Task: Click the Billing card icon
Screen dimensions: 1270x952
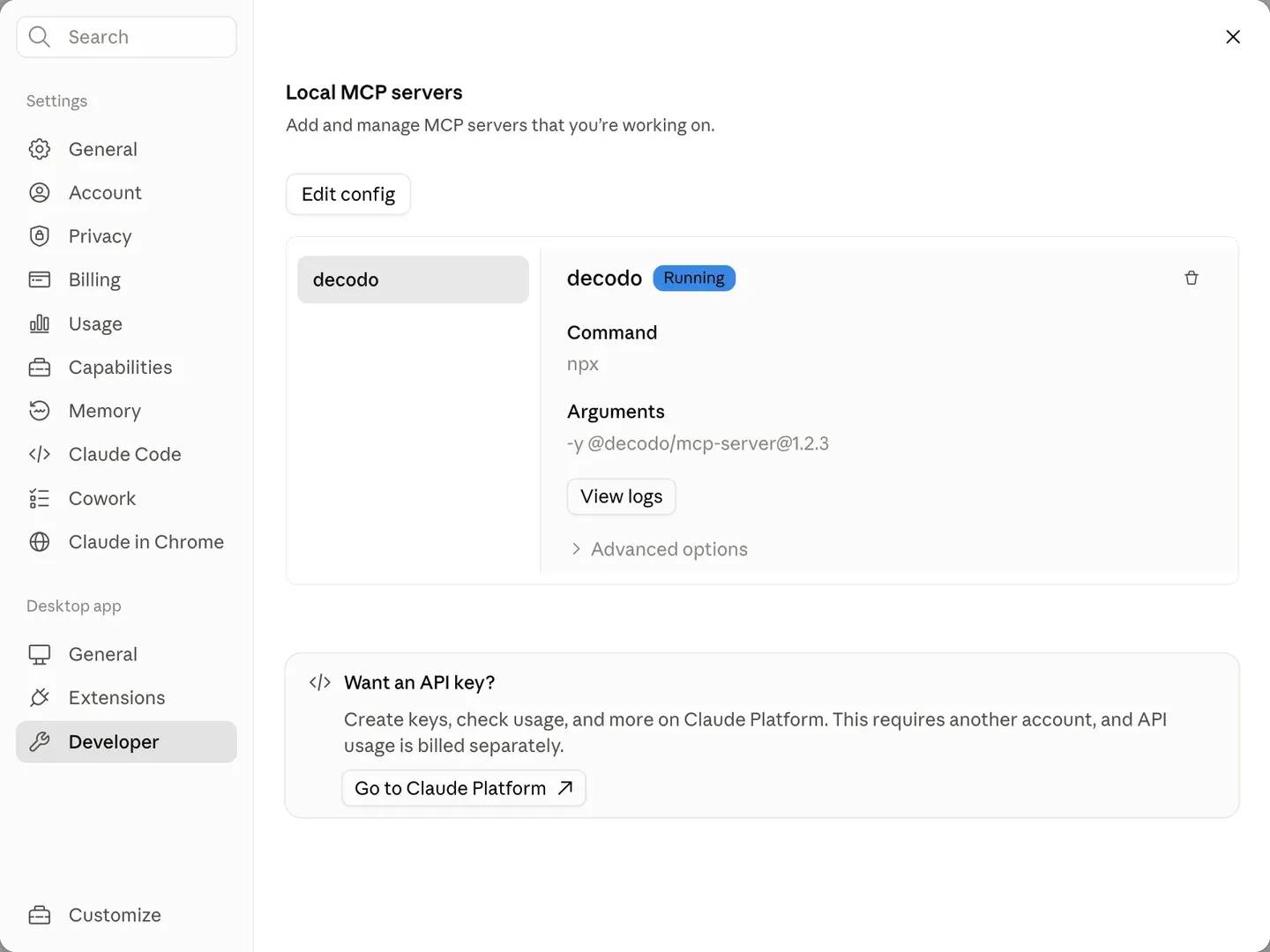Action: pyautogui.click(x=40, y=279)
